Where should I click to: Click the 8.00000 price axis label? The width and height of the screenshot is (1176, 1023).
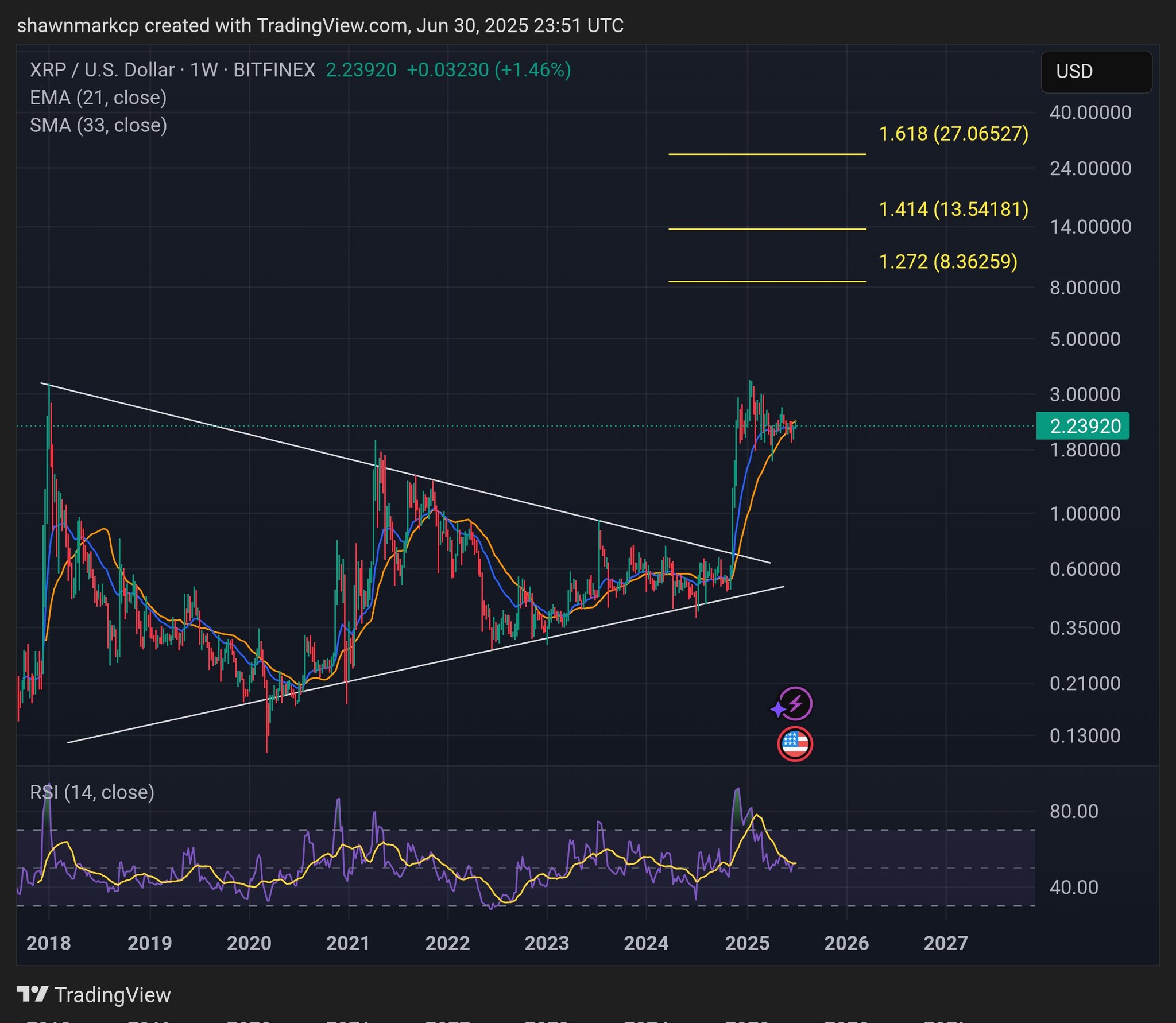(1085, 288)
